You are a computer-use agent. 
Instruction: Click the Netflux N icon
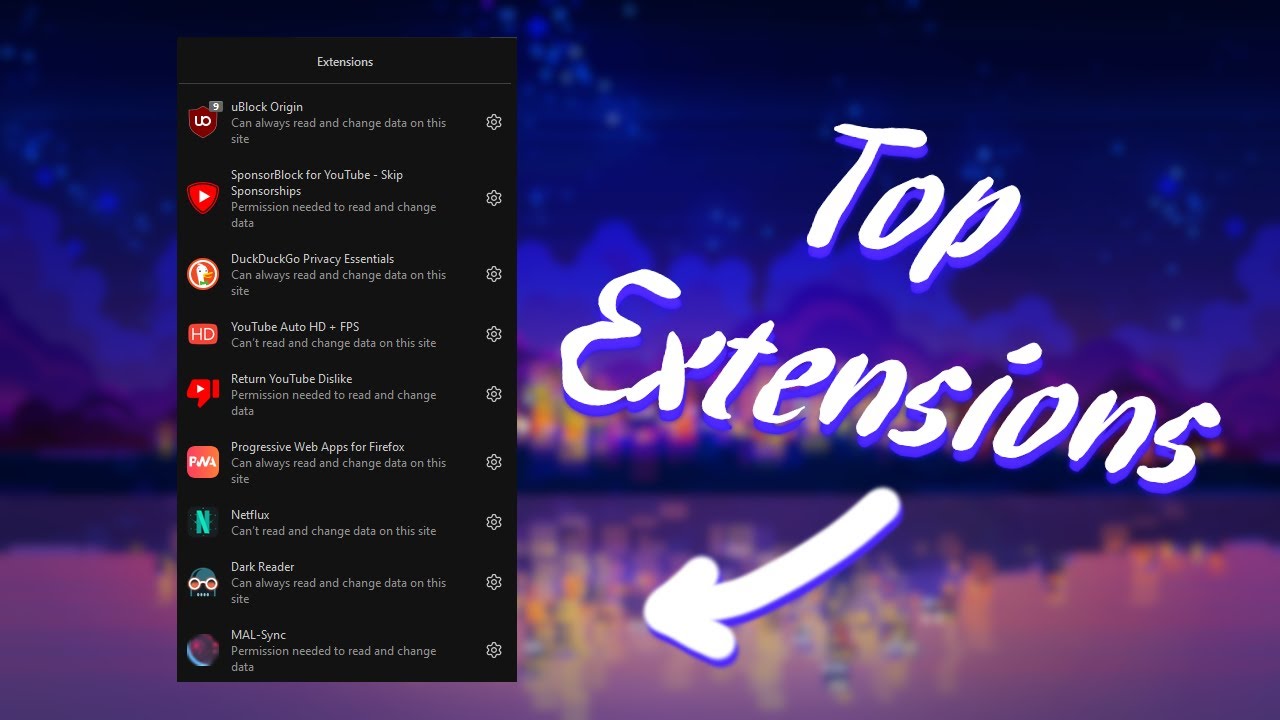point(203,522)
